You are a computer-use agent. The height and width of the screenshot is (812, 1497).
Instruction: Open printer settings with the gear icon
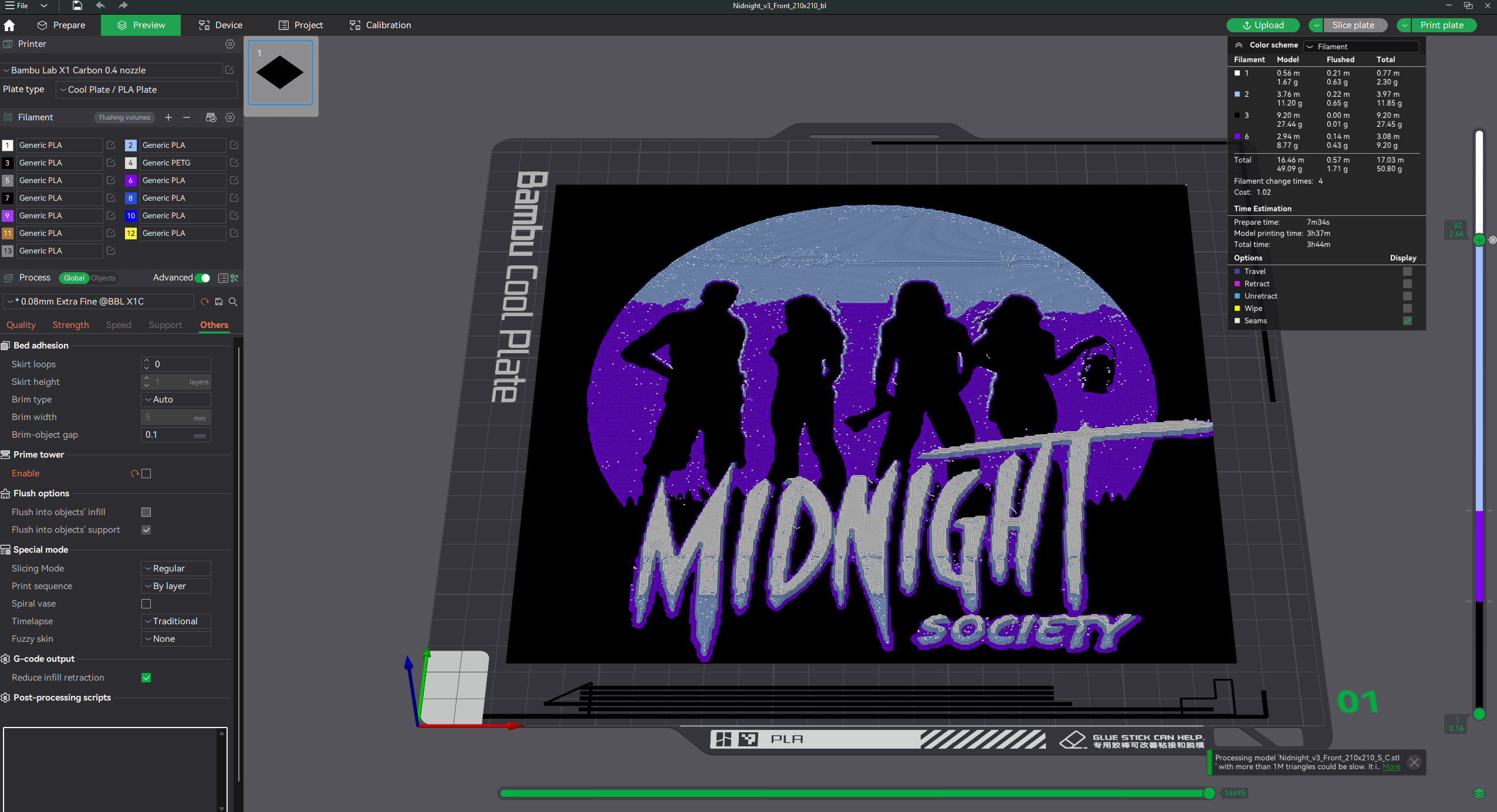pyautogui.click(x=230, y=44)
